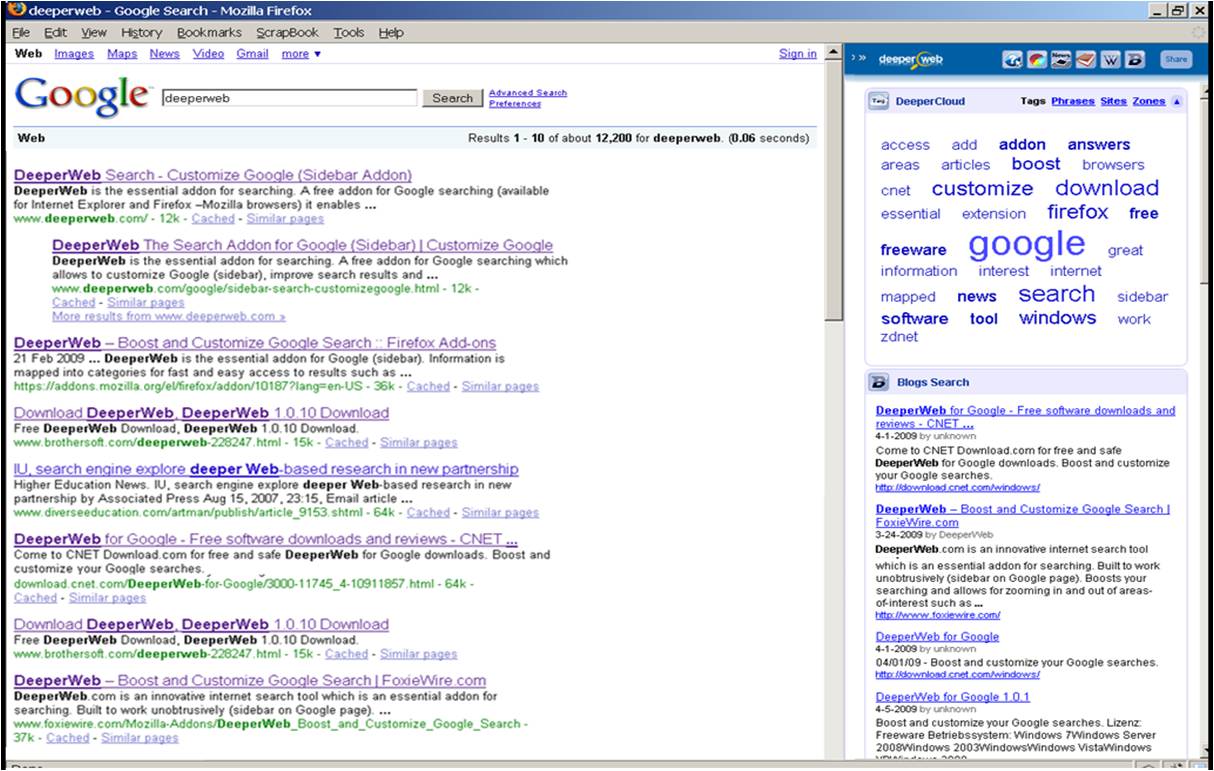This screenshot has height=771, width=1214.
Task: Click the web search icon in DeeperWeb toolbar
Action: tap(1013, 60)
